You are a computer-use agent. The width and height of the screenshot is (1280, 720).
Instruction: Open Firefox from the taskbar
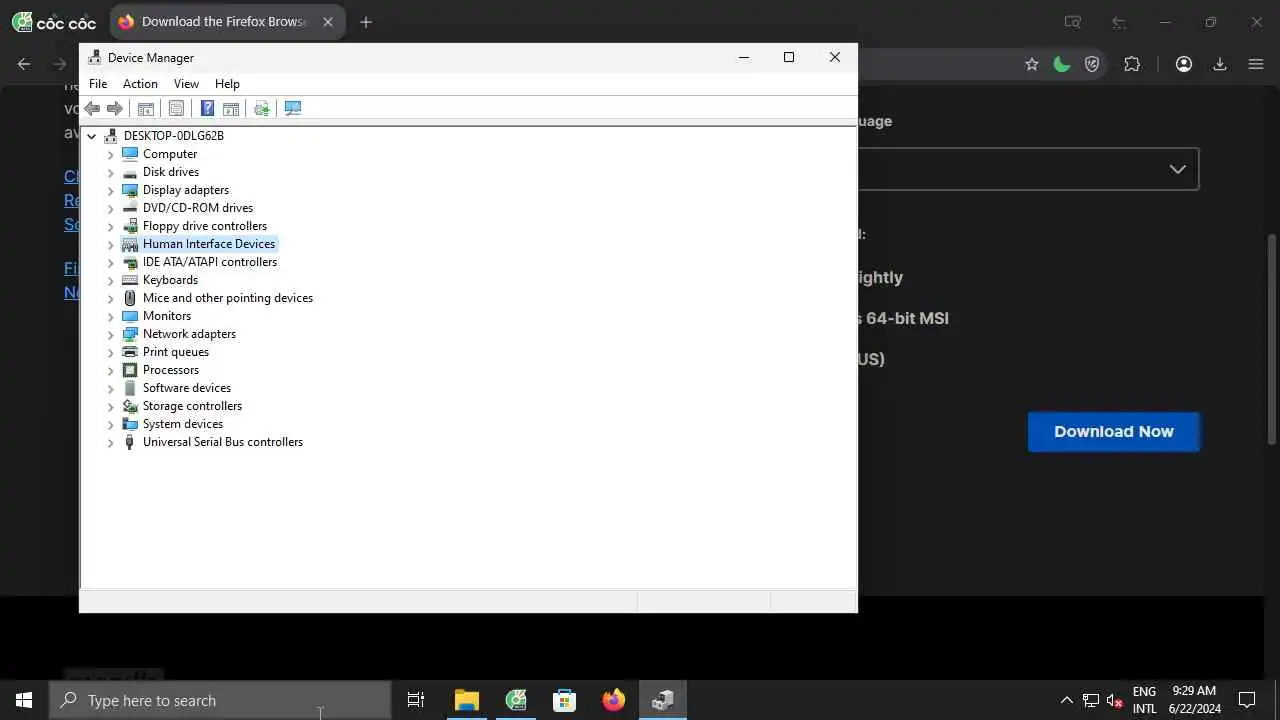(614, 700)
